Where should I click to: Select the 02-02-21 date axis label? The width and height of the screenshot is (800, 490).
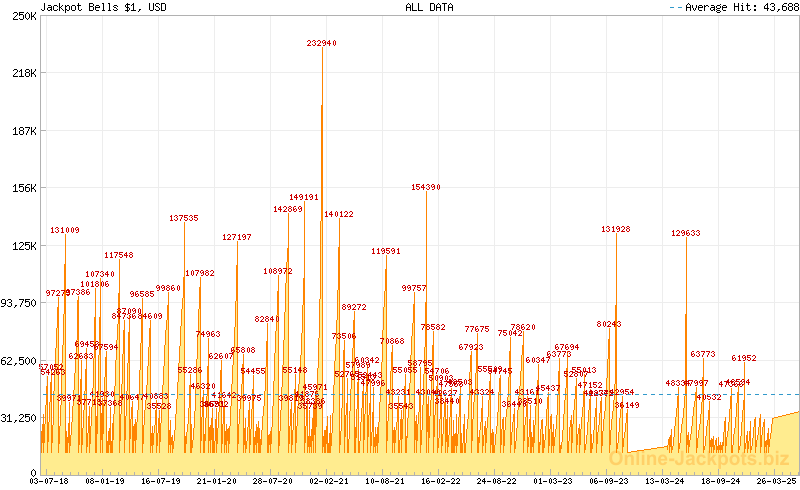tap(329, 480)
